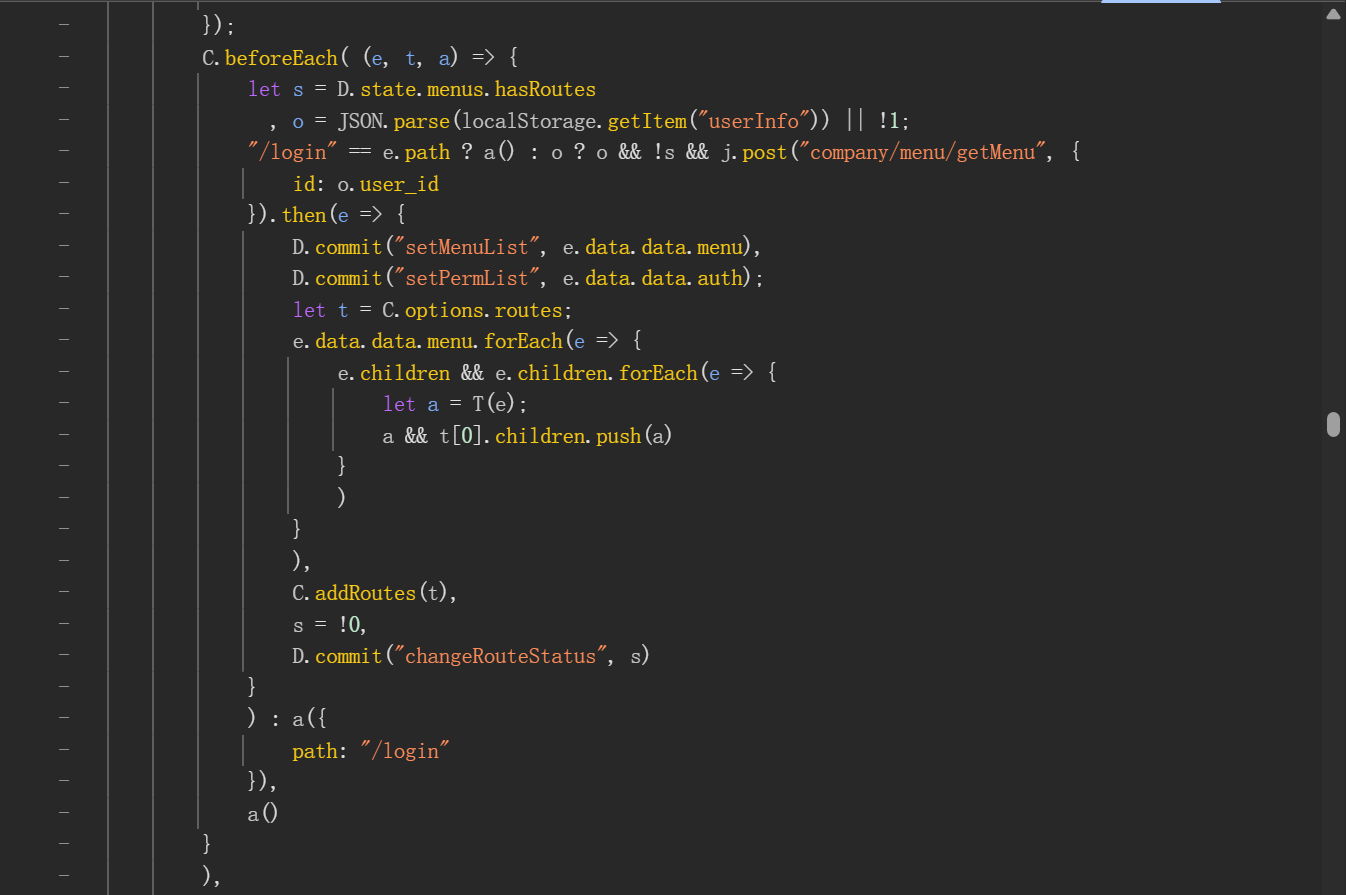1346x895 pixels.
Task: Click the gutter dash beside the 'let a = T(e);' line
Action: point(64,404)
